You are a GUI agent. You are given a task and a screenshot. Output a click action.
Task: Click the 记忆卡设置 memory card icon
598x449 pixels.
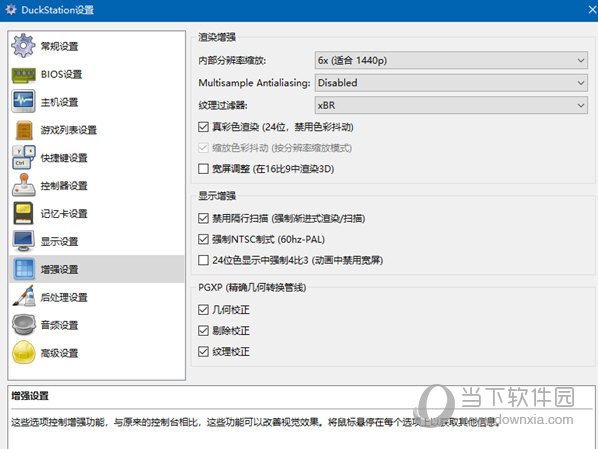[x=23, y=213]
